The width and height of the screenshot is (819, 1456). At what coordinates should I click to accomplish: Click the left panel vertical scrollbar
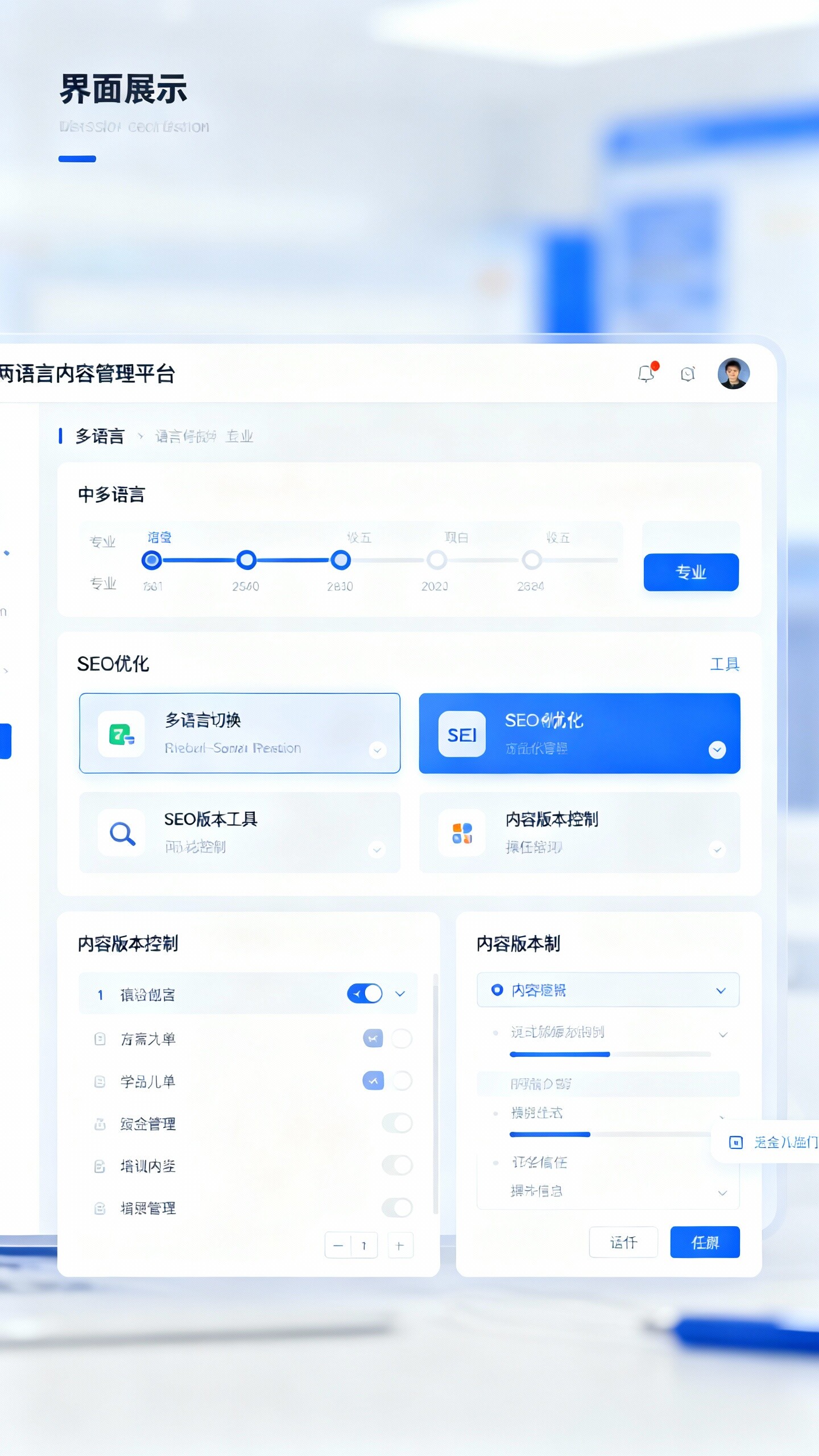(436, 1093)
